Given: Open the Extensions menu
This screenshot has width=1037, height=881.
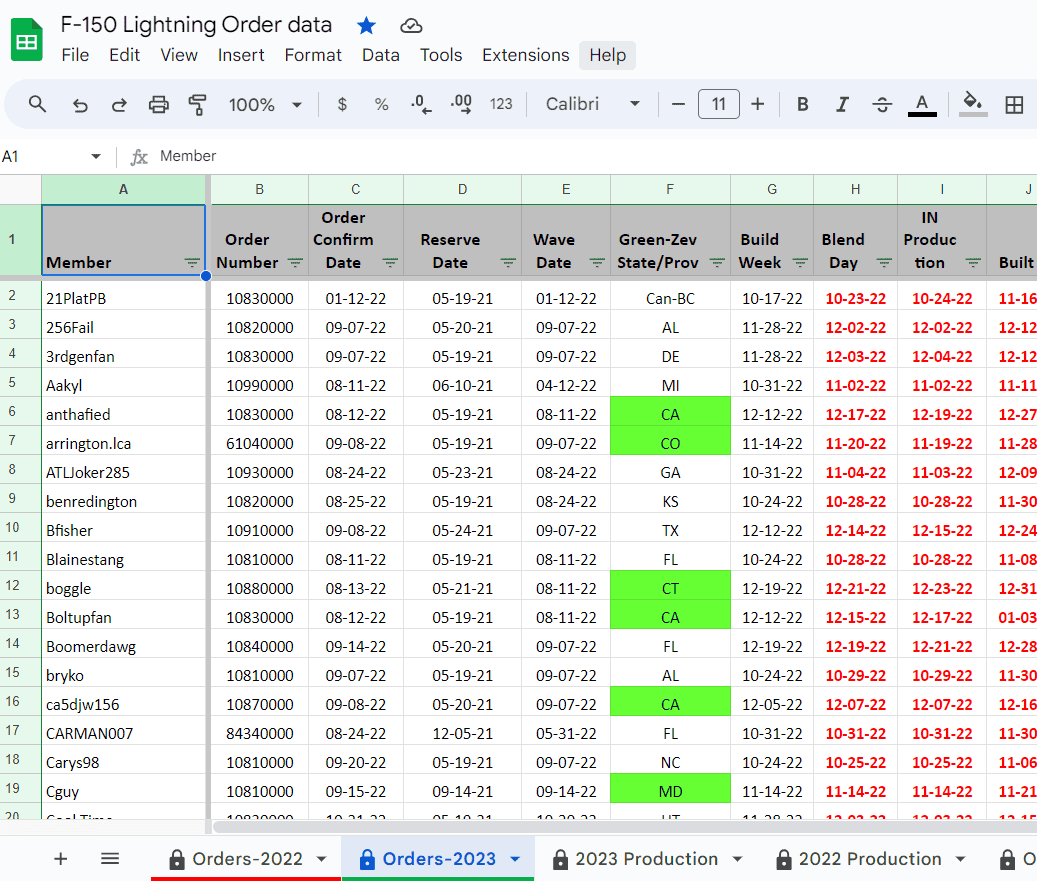Looking at the screenshot, I should click(525, 55).
